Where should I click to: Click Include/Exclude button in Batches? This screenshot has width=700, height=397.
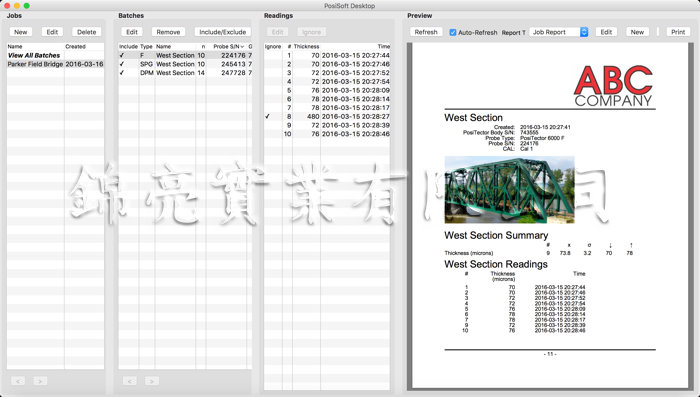click(x=222, y=32)
